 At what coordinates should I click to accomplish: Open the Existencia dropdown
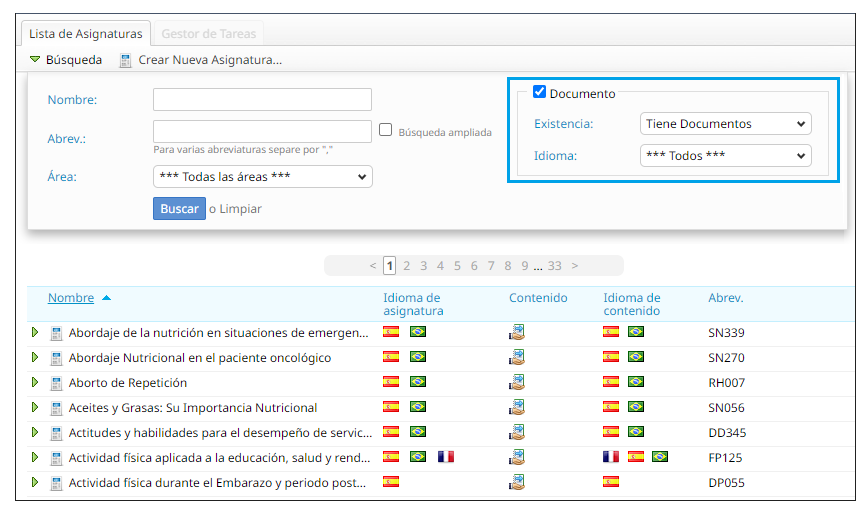pyautogui.click(x=725, y=124)
